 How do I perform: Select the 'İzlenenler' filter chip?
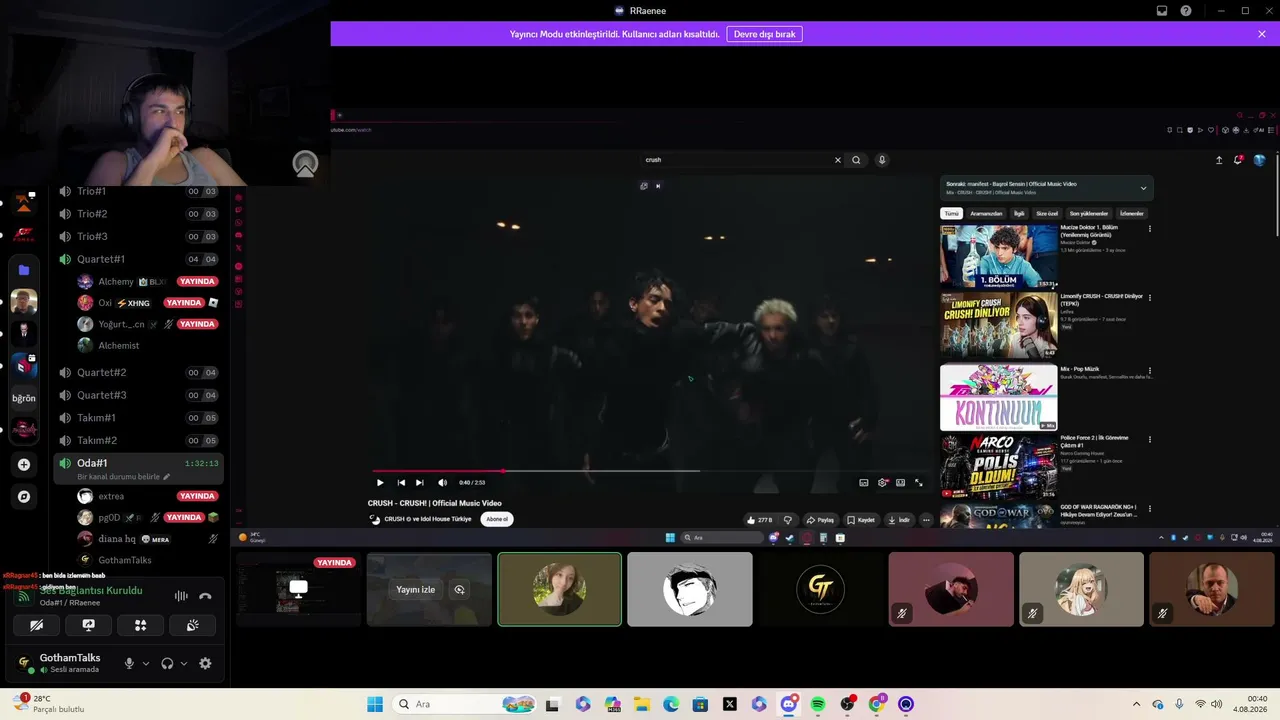coord(1132,213)
